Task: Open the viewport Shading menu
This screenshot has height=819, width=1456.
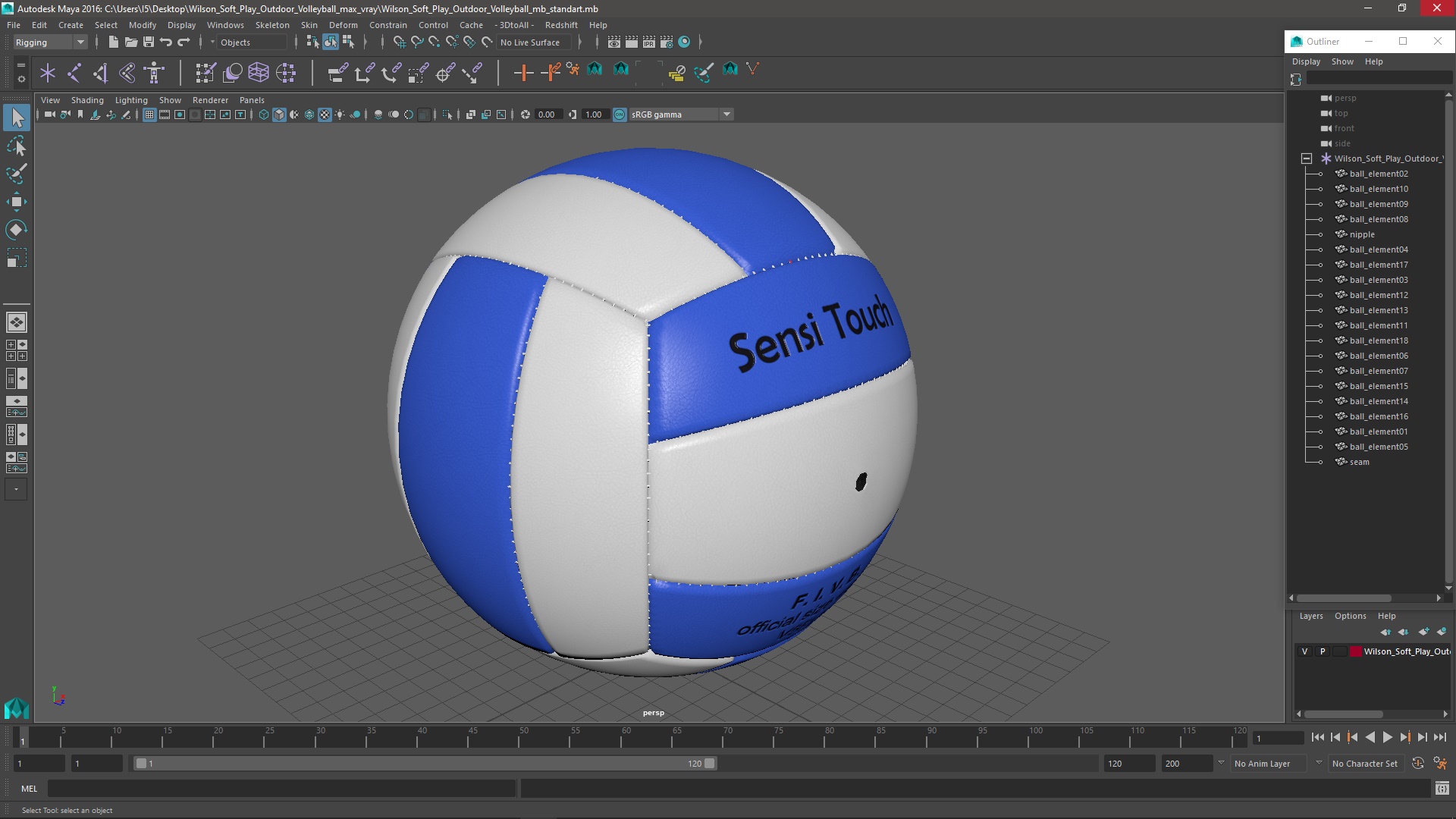Action: (x=87, y=100)
